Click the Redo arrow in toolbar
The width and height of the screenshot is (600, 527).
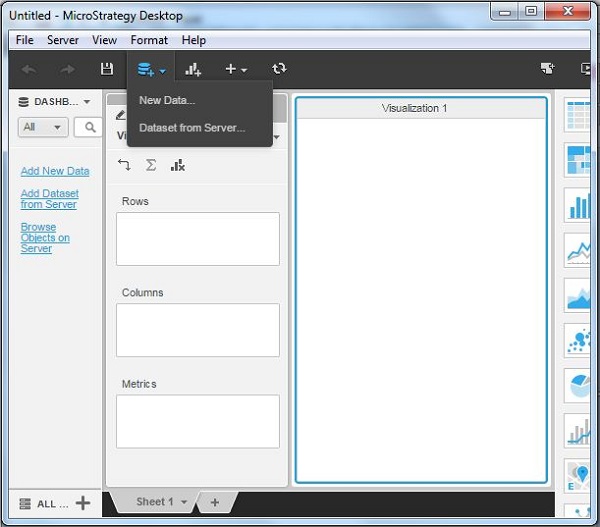67,69
